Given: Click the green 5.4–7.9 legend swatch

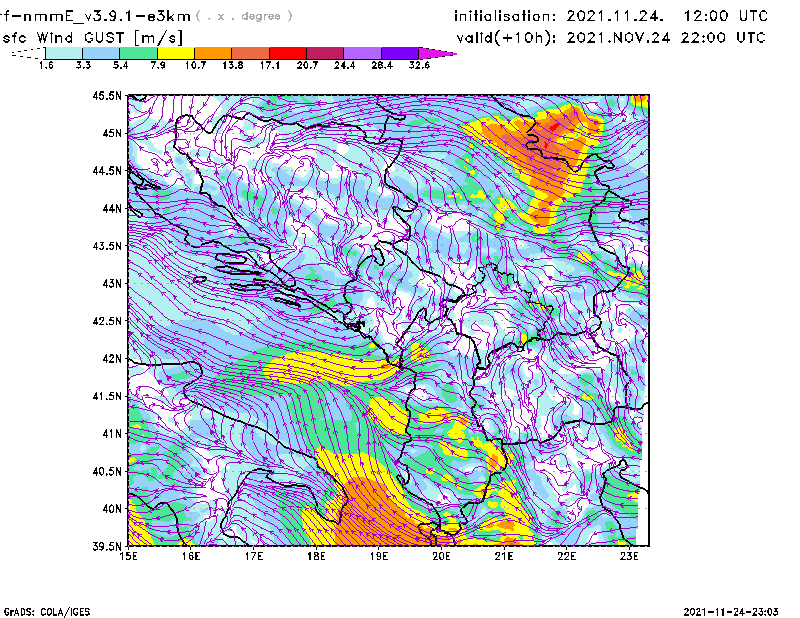Looking at the screenshot, I should (x=139, y=53).
